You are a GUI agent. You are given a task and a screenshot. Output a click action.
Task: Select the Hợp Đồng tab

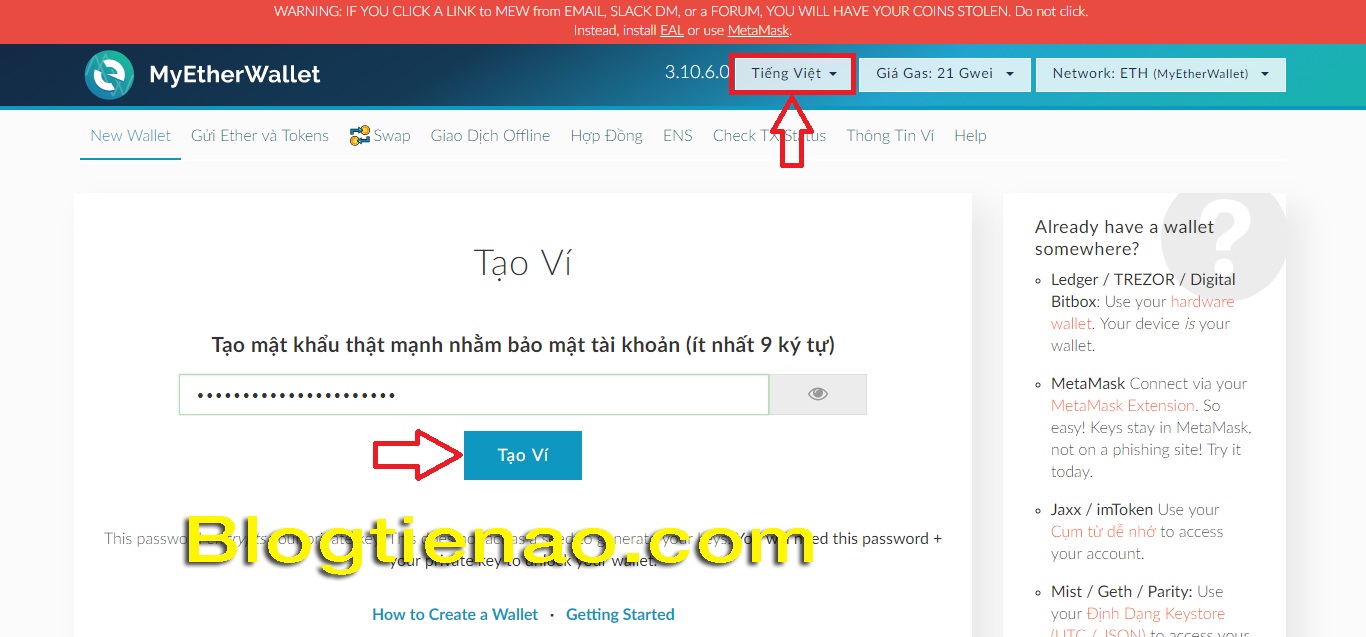click(606, 136)
